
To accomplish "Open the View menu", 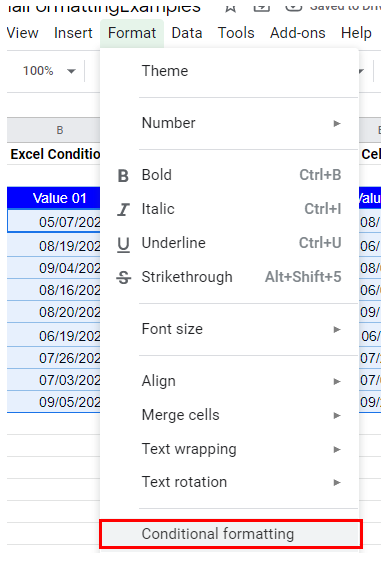I will [x=22, y=33].
